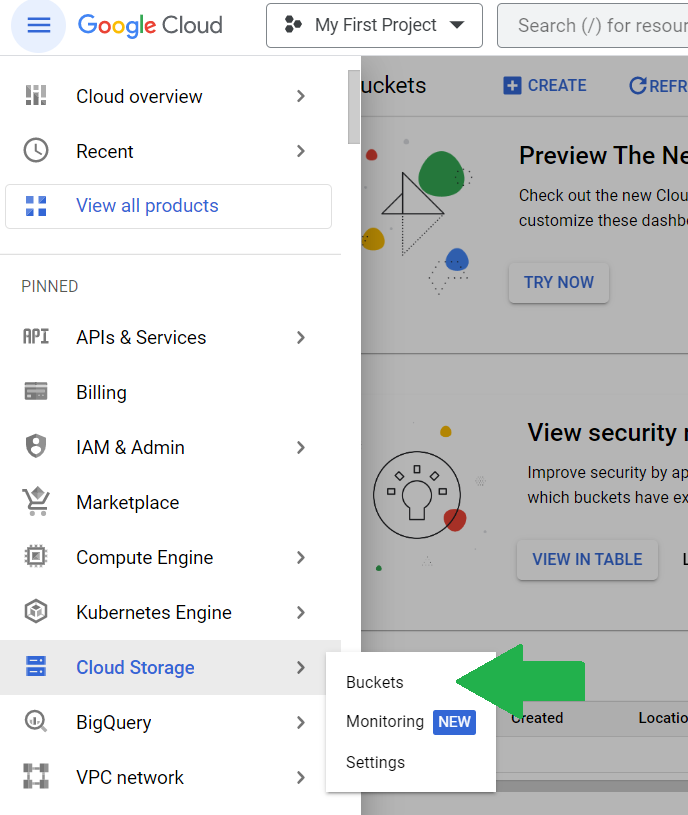Open Cloud overview menu item

(139, 97)
